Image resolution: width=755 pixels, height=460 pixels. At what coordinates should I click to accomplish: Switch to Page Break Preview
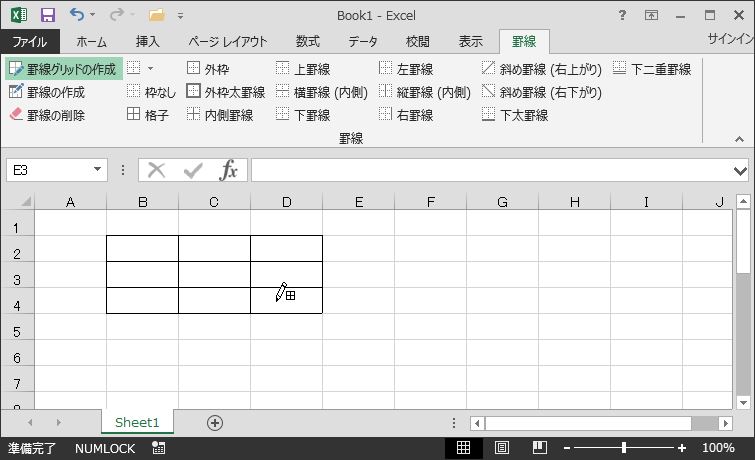[x=540, y=448]
